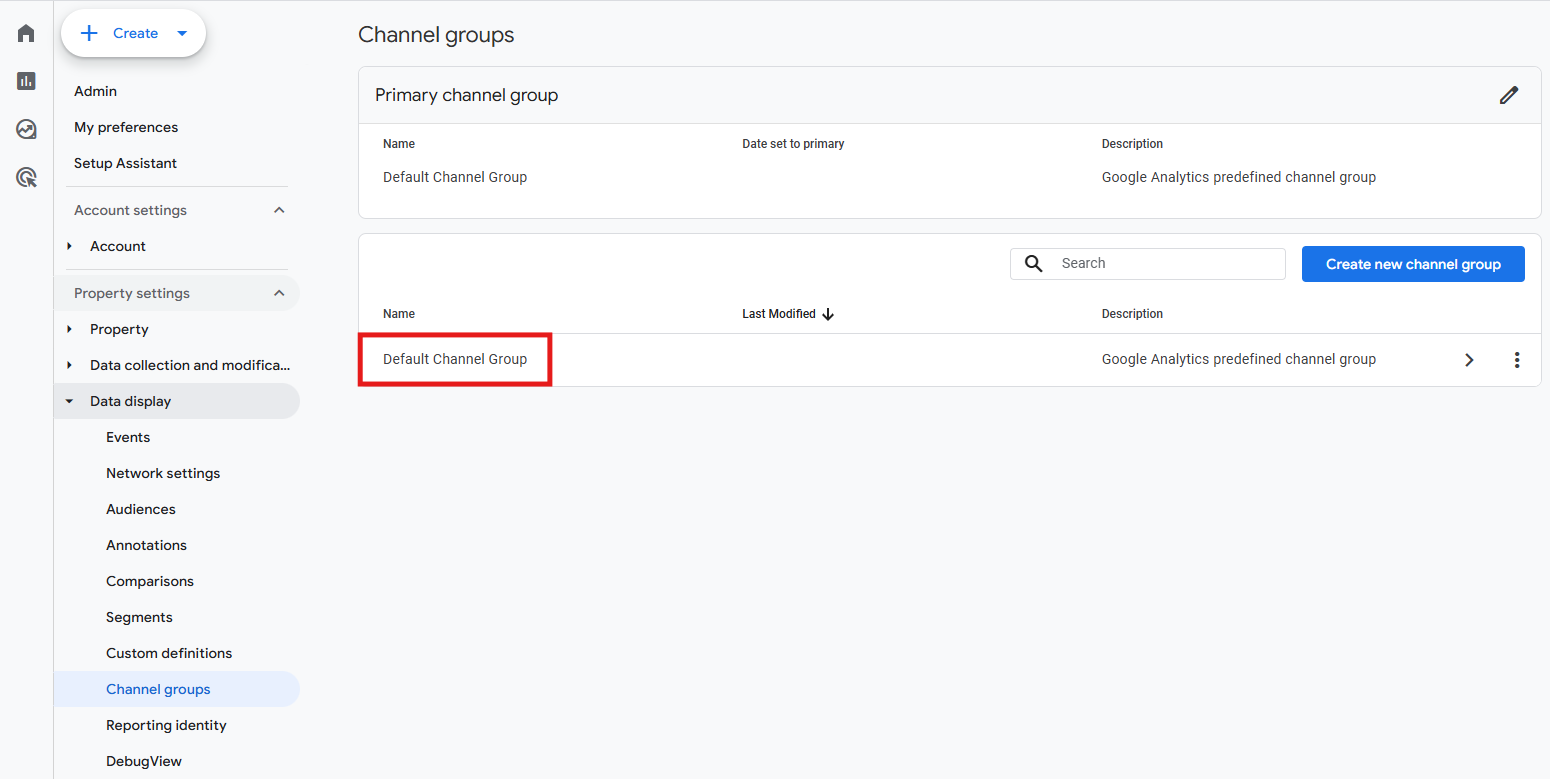Expand the Property tree item
Image resolution: width=1550 pixels, height=779 pixels.
(69, 329)
